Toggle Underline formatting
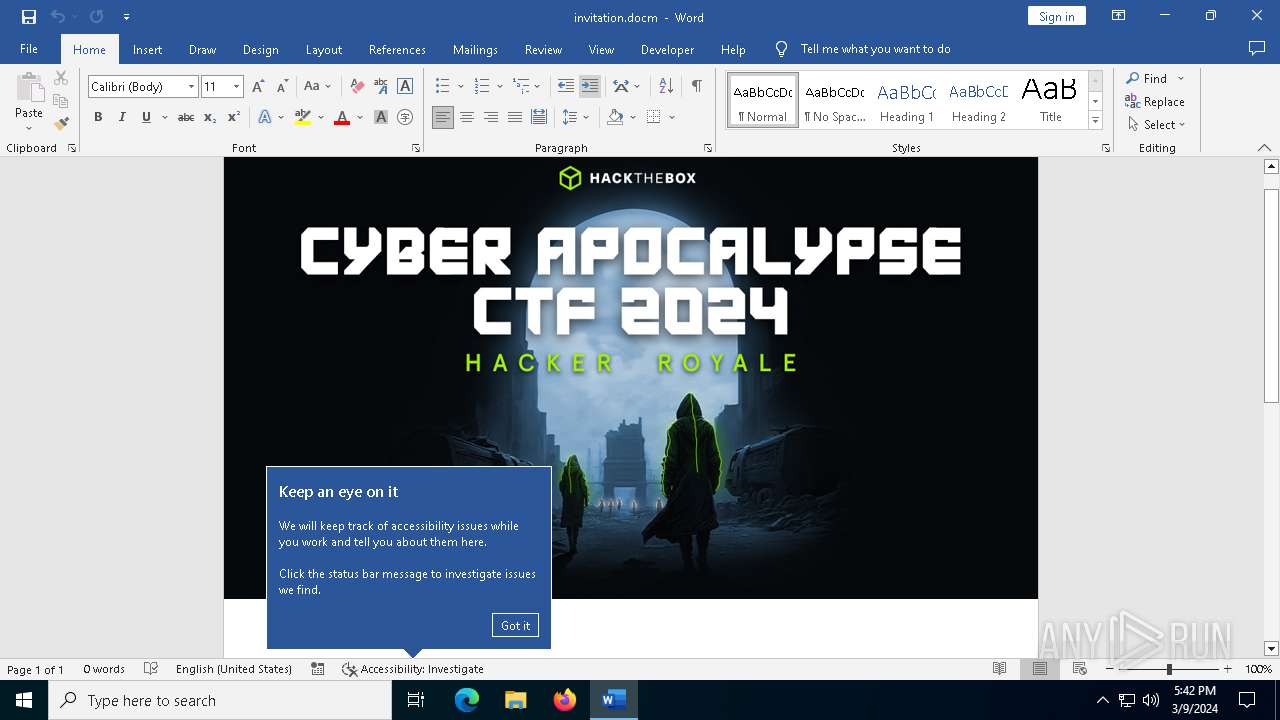1280x720 pixels. 146,118
